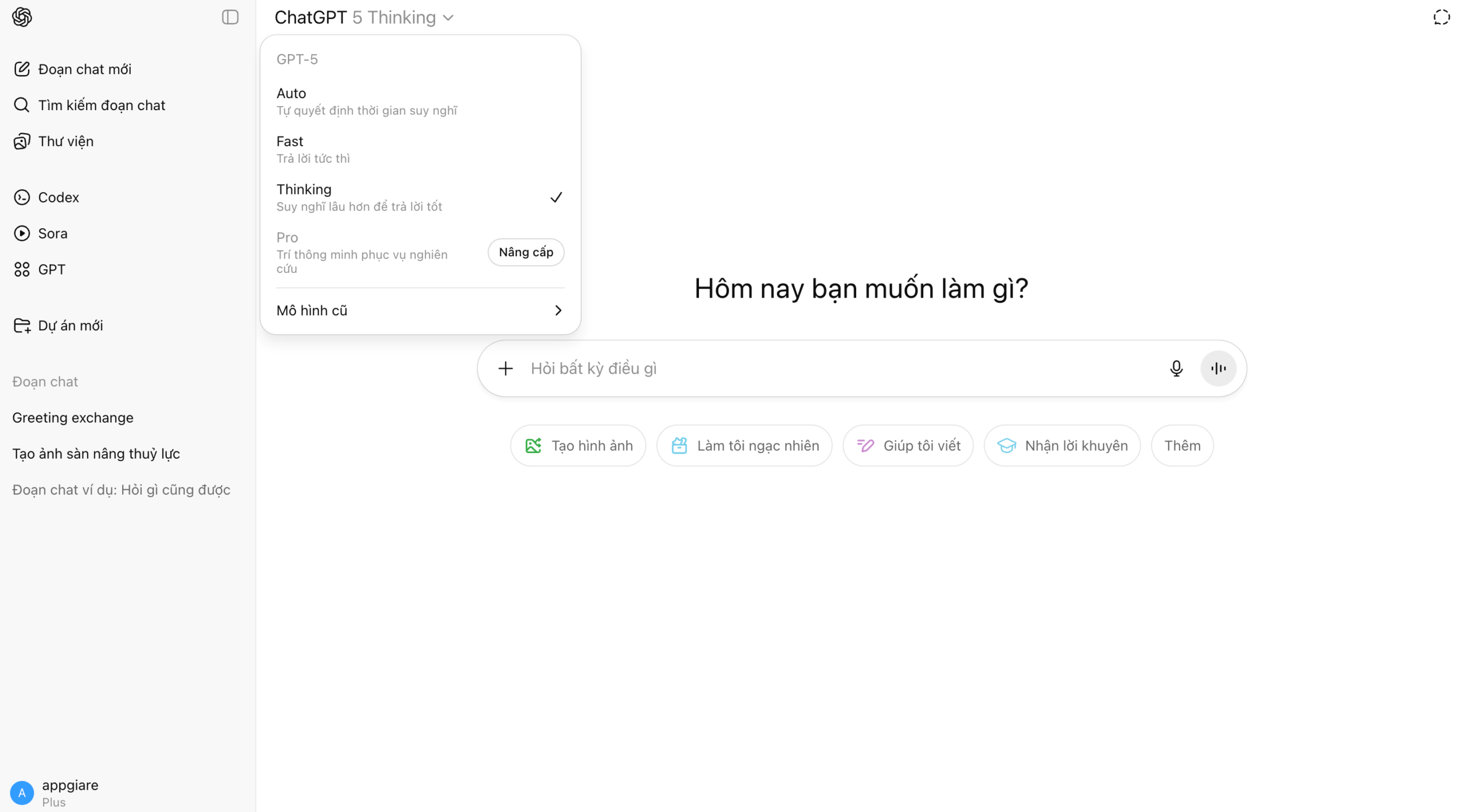1468x812 pixels.
Task: Click Tạo hình ảnh suggestion button
Action: [x=578, y=446]
